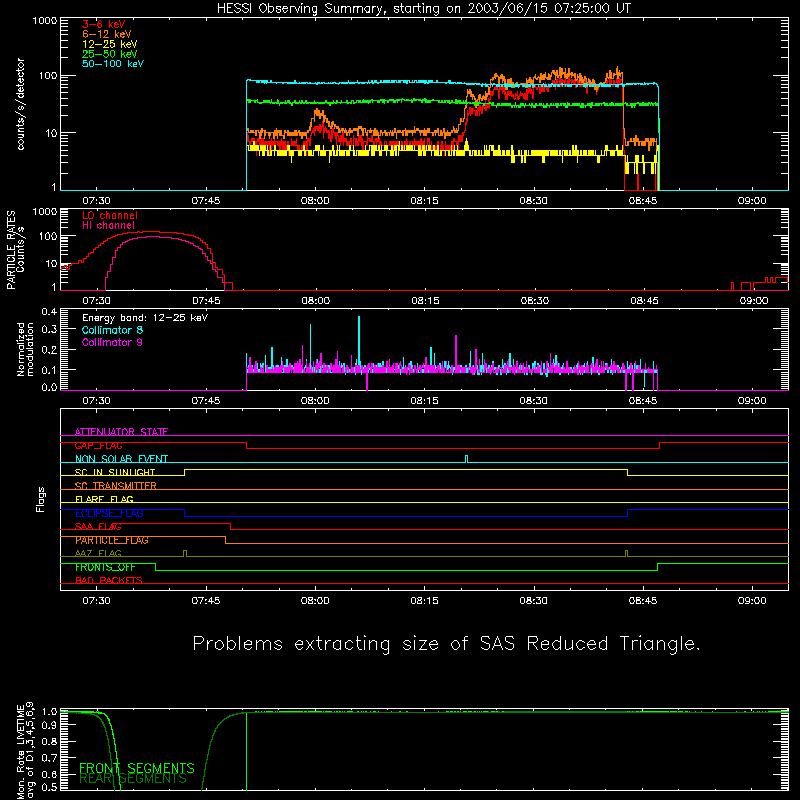The image size is (800, 800).
Task: Select the yellow 12-25 keV count-rate legend entry
Action: [x=109, y=44]
